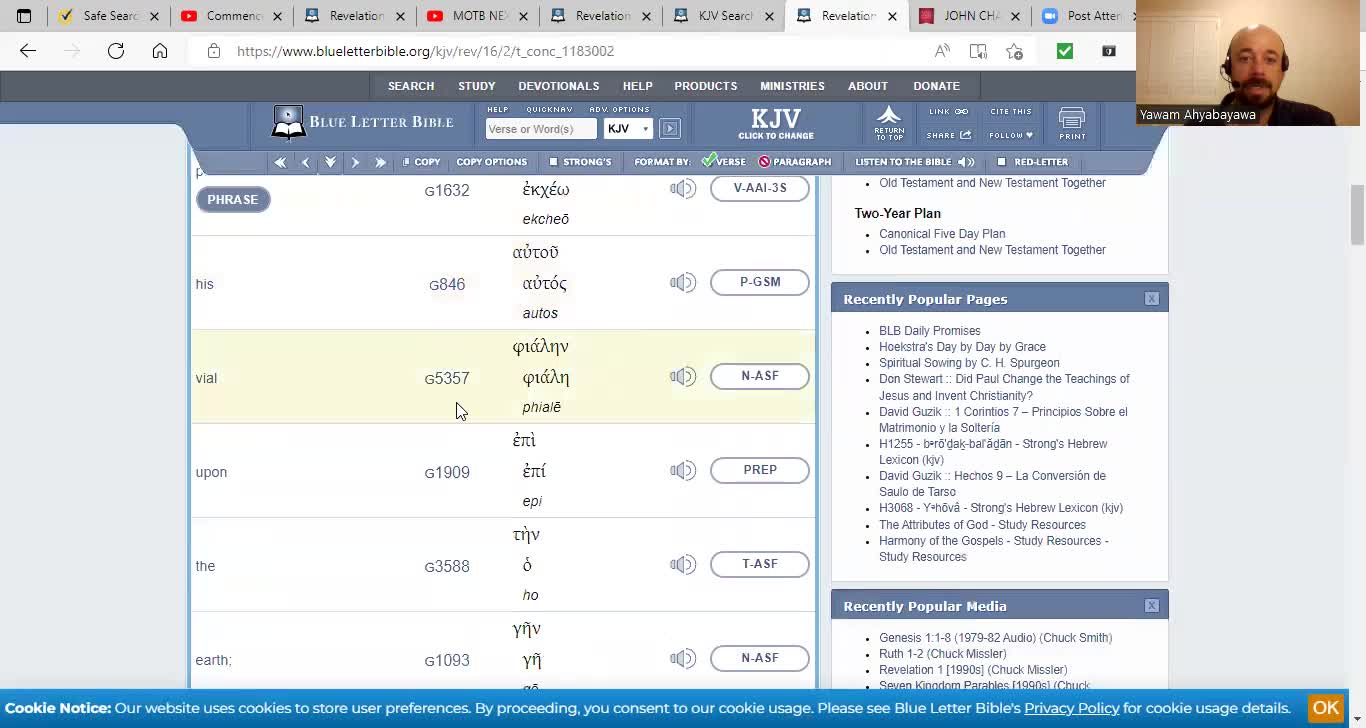Image resolution: width=1366 pixels, height=728 pixels.
Task: Open the Donate menu item
Action: [x=936, y=86]
